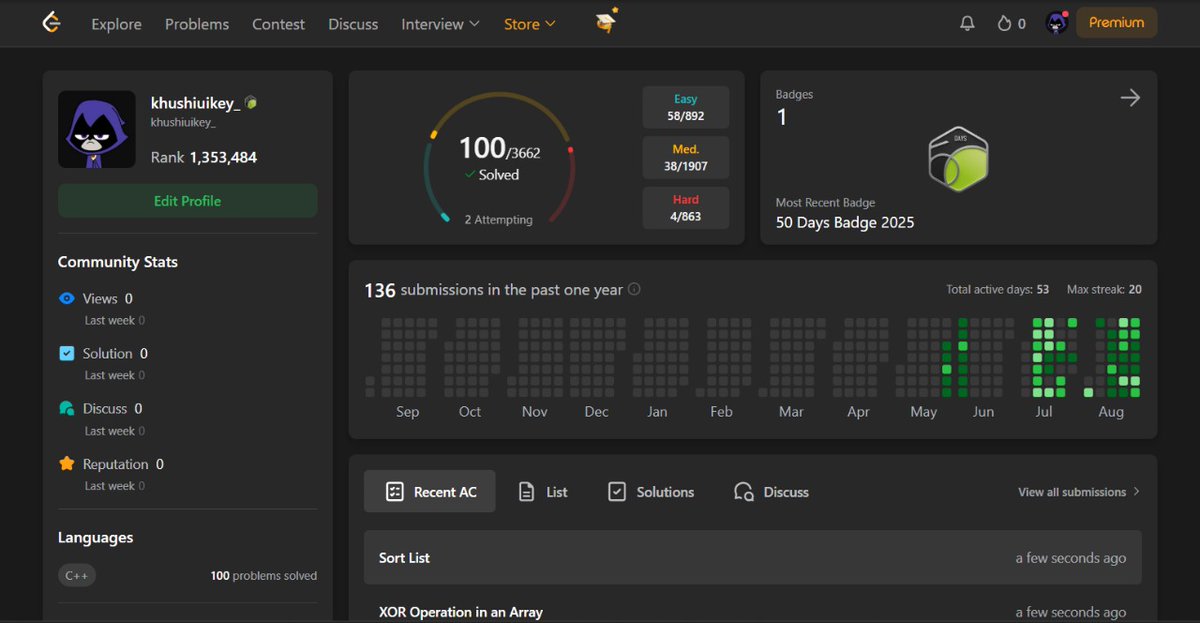Image resolution: width=1200 pixels, height=623 pixels.
Task: Switch to the Discuss tab below the heatmap
Action: tap(771, 492)
